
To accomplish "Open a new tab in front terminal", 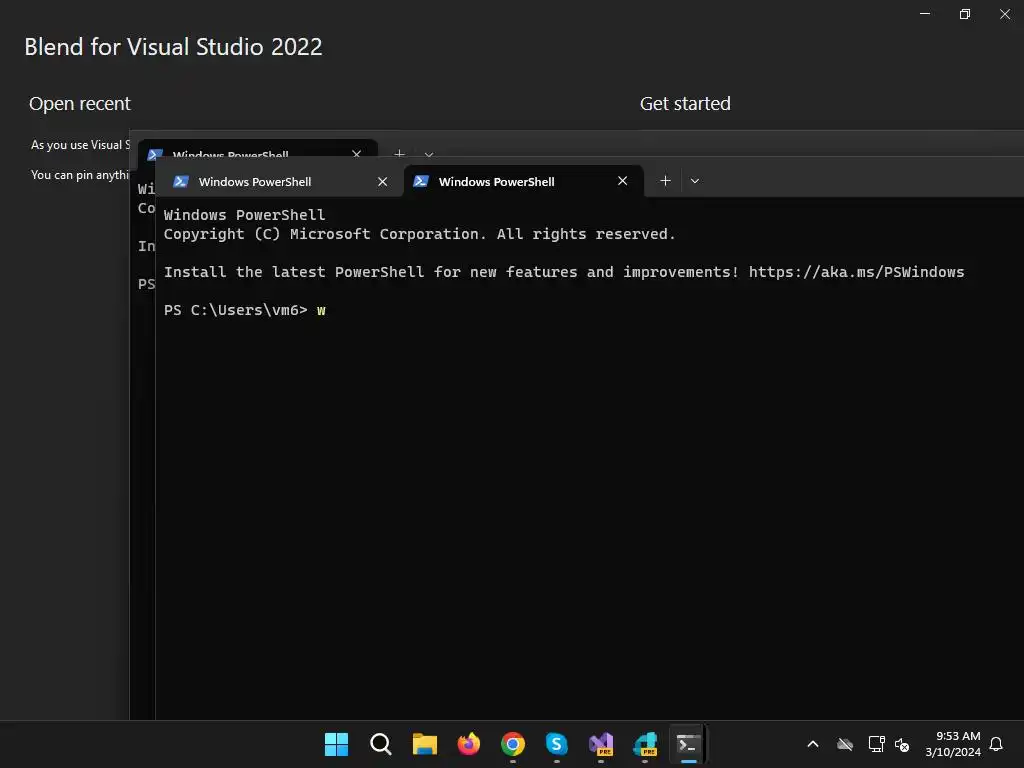I will click(665, 181).
